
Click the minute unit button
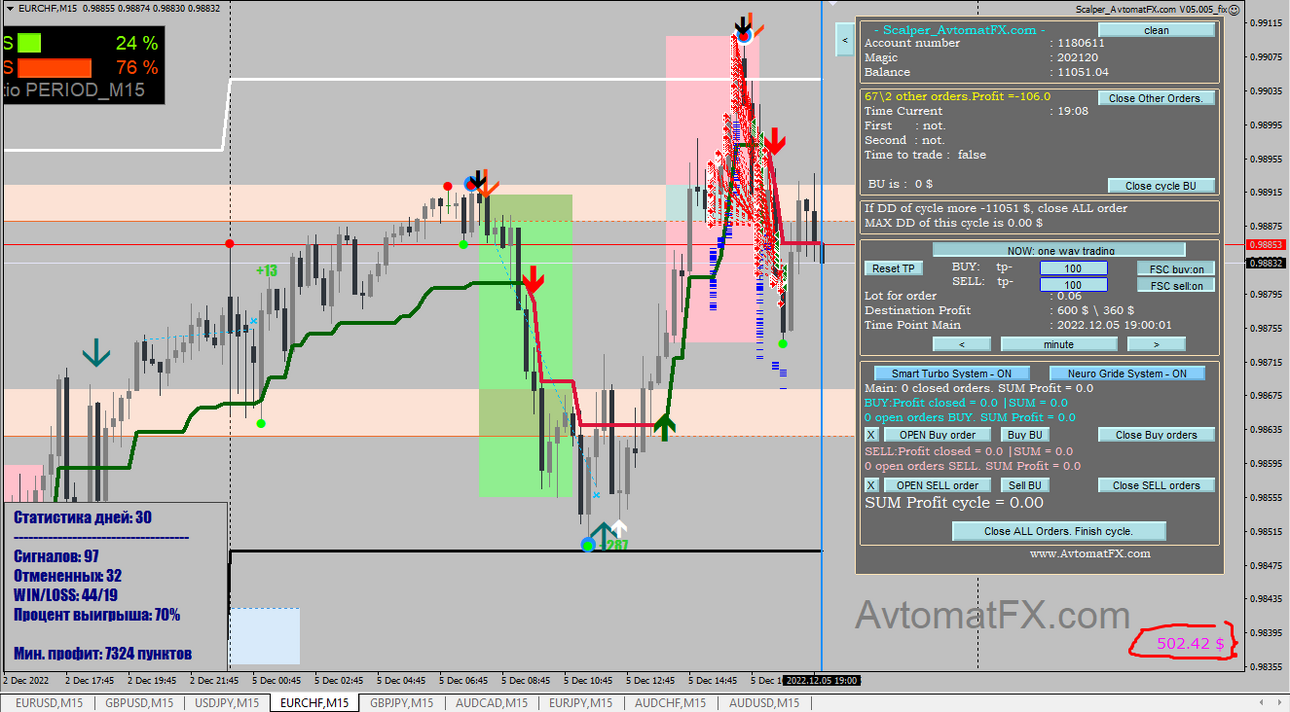coord(1058,343)
